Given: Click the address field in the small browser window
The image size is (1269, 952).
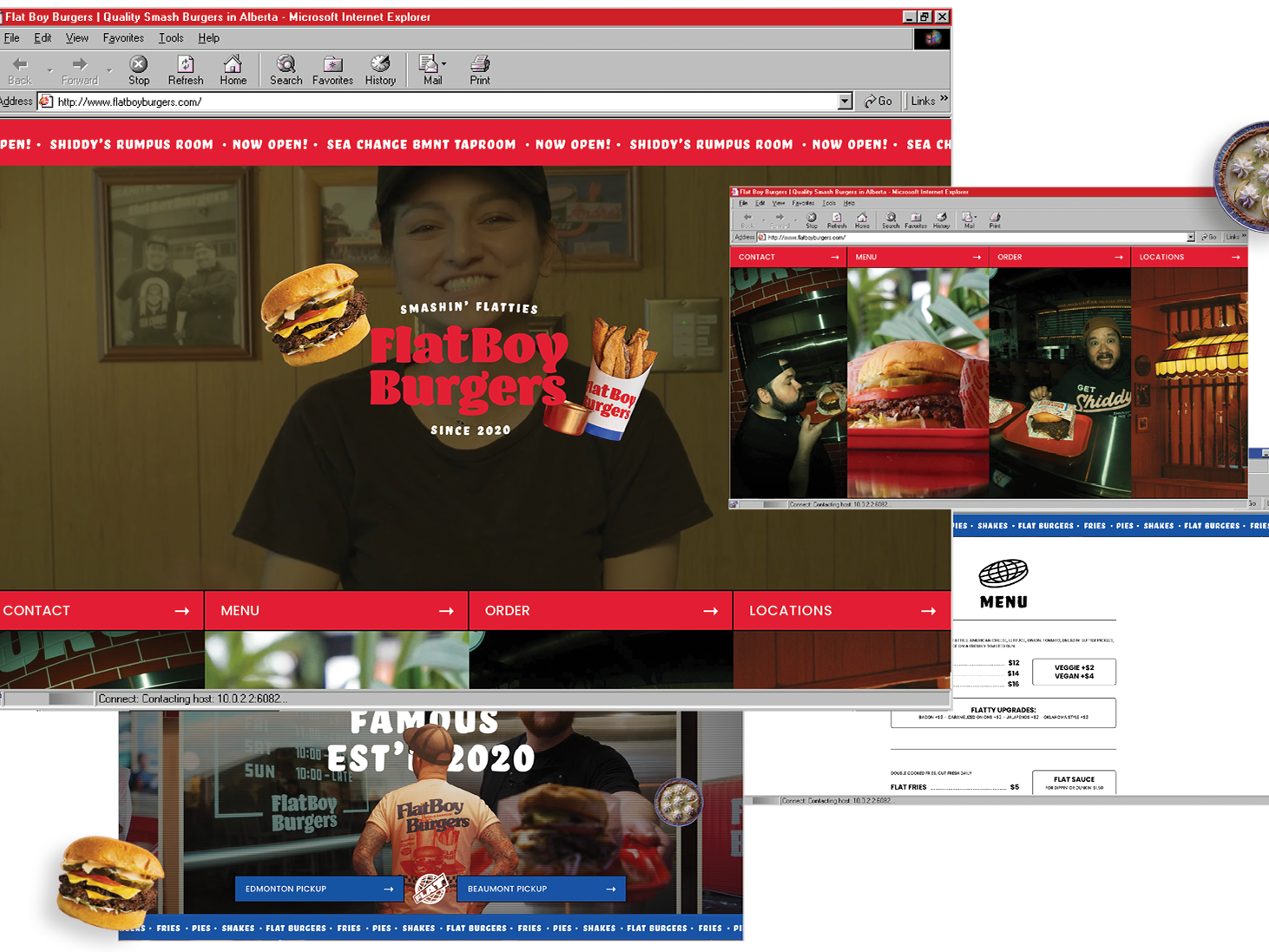Looking at the screenshot, I should [x=976, y=237].
